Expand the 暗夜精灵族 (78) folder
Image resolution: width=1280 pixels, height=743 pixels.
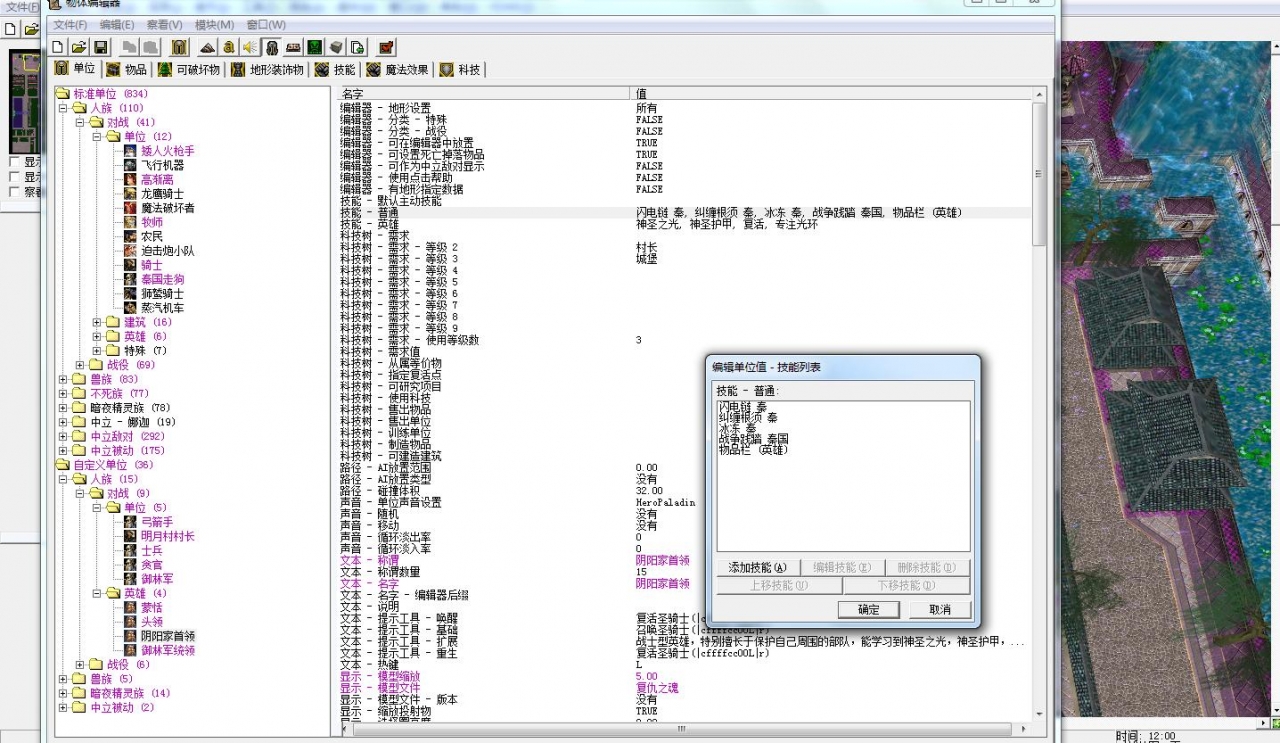pyautogui.click(x=63, y=408)
